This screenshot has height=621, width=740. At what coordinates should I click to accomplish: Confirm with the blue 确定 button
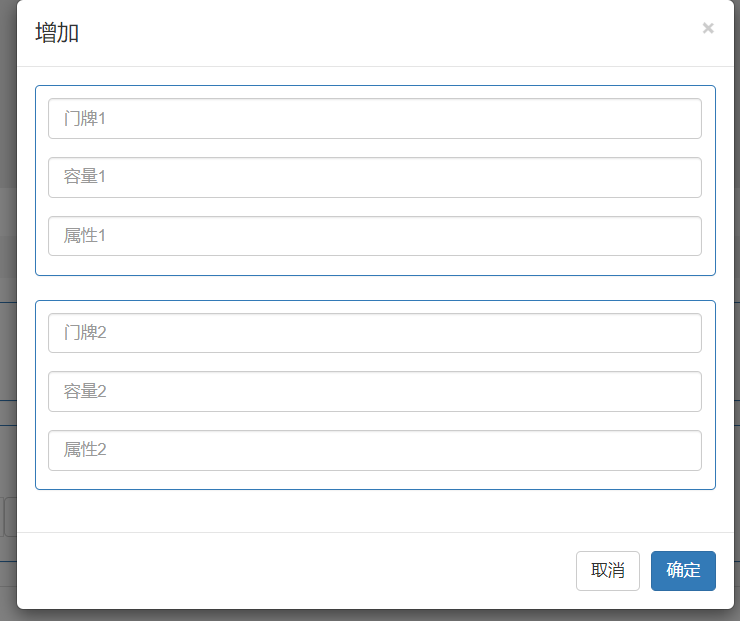pyautogui.click(x=683, y=571)
